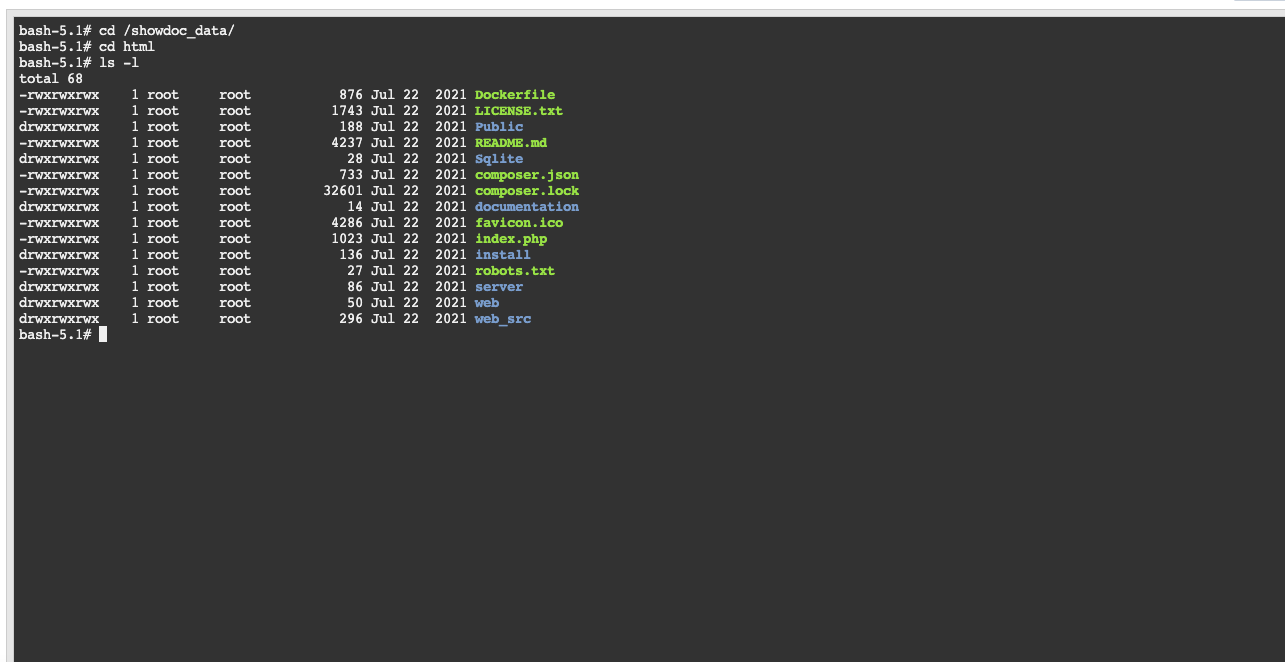
Task: Select the Public directory name
Action: 499,126
